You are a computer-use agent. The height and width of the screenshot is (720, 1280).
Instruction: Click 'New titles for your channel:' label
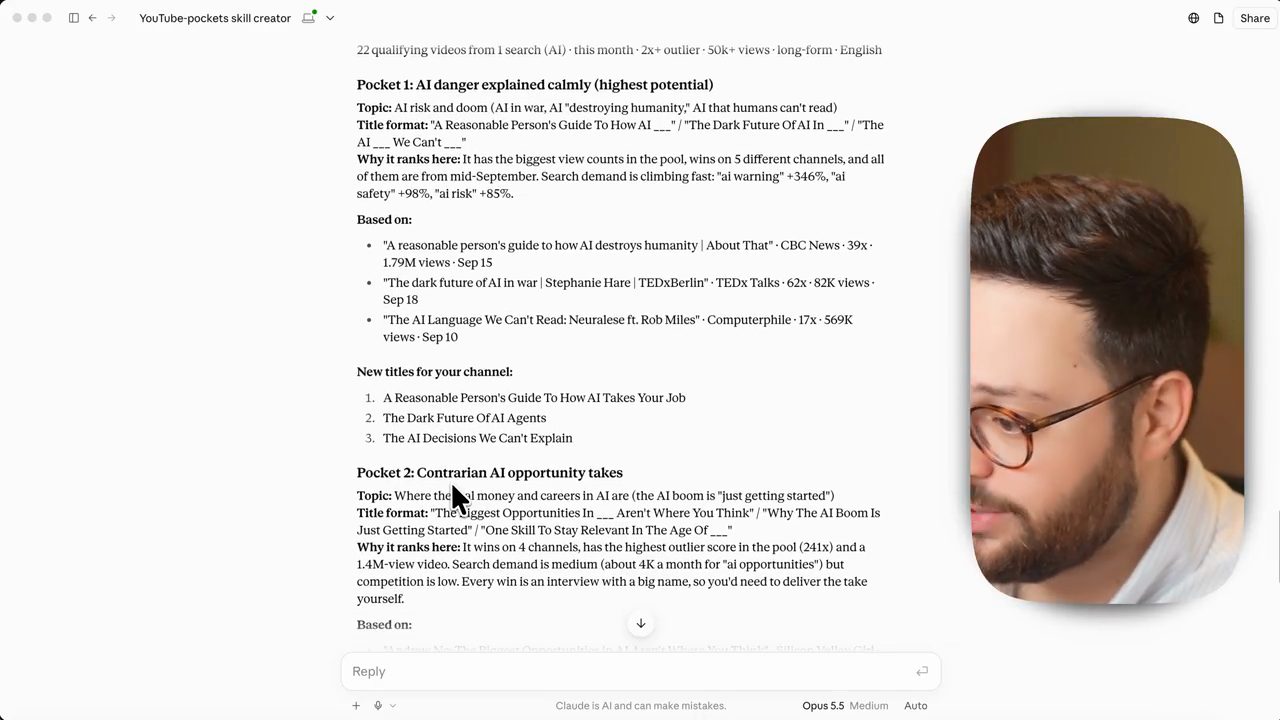coord(435,372)
